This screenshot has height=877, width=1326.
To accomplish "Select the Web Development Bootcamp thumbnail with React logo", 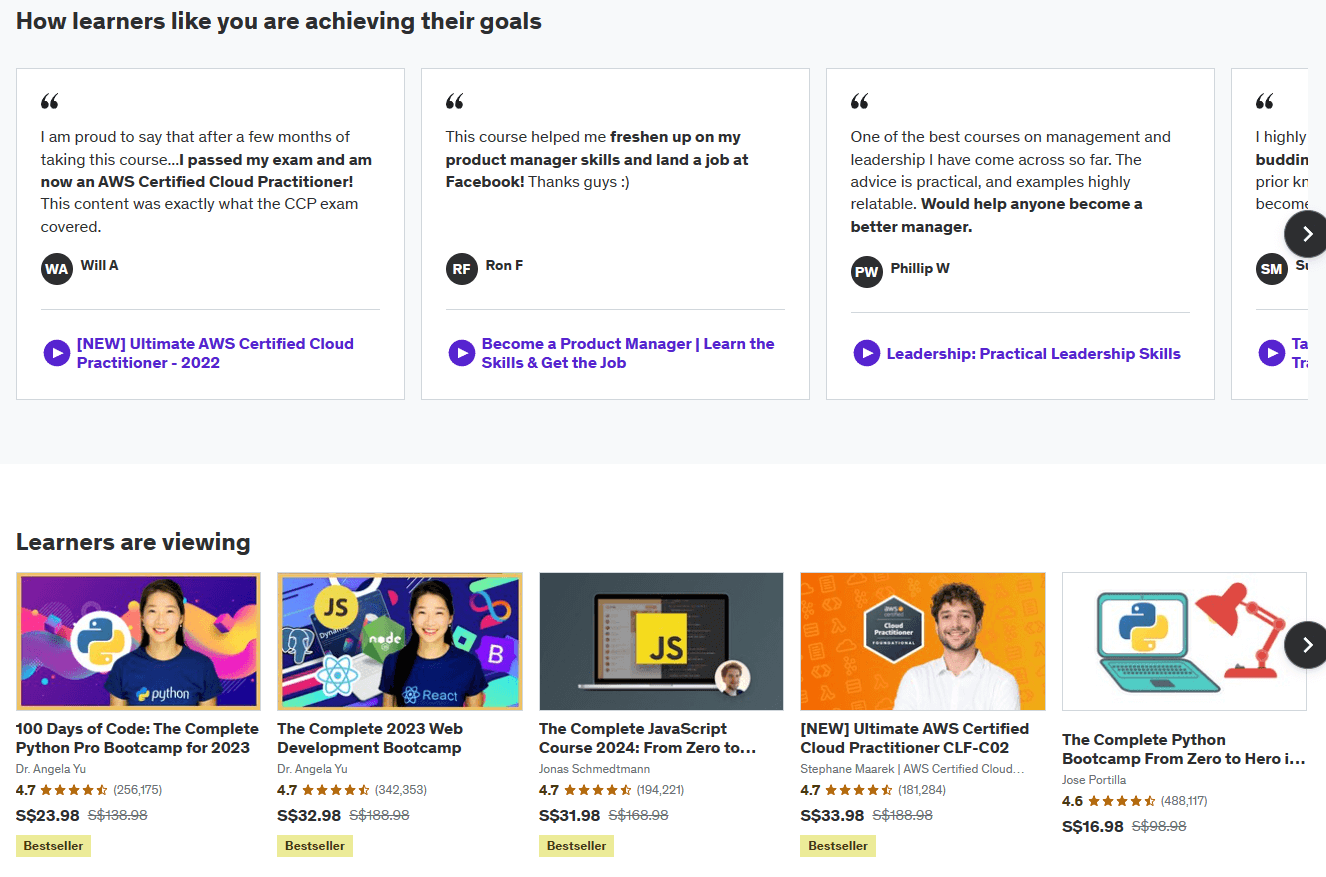I will (x=400, y=641).
